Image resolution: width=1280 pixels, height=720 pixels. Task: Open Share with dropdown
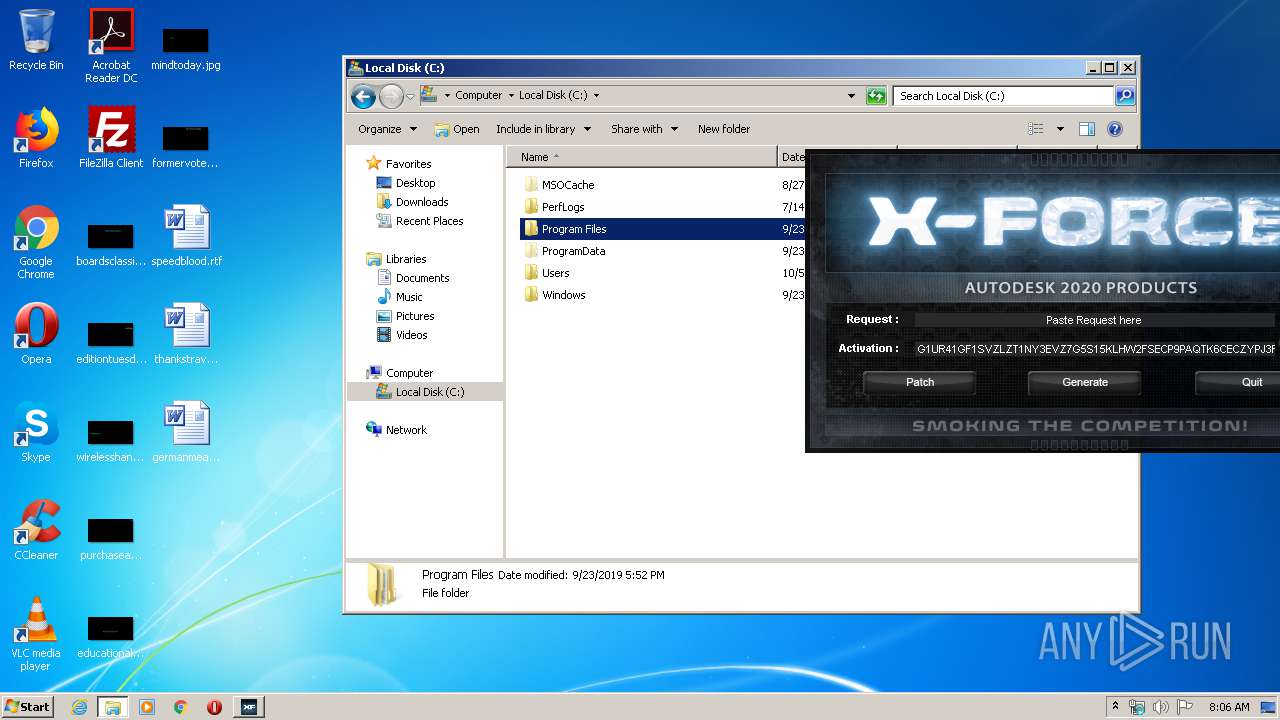(644, 129)
